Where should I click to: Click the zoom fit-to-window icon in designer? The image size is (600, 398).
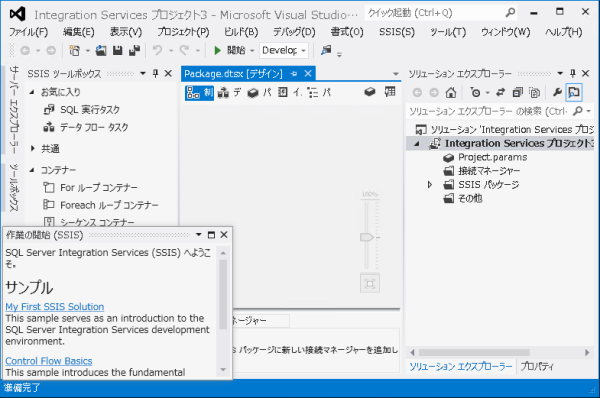[370, 284]
